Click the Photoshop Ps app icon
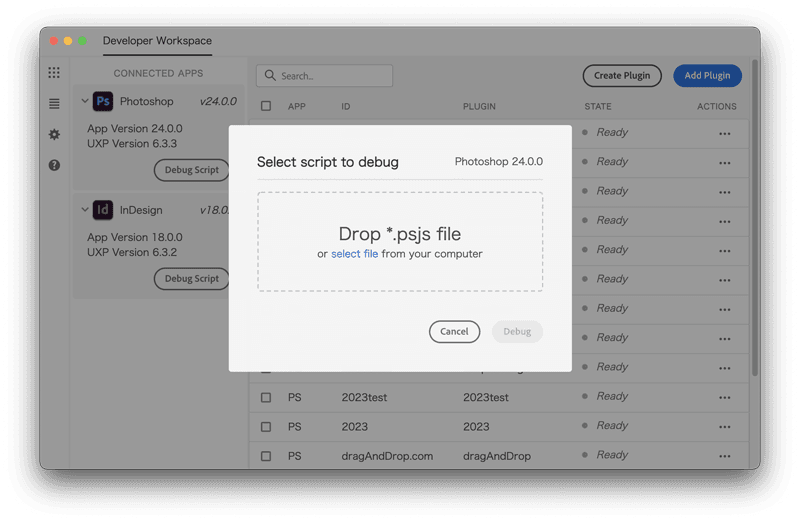 pos(103,101)
